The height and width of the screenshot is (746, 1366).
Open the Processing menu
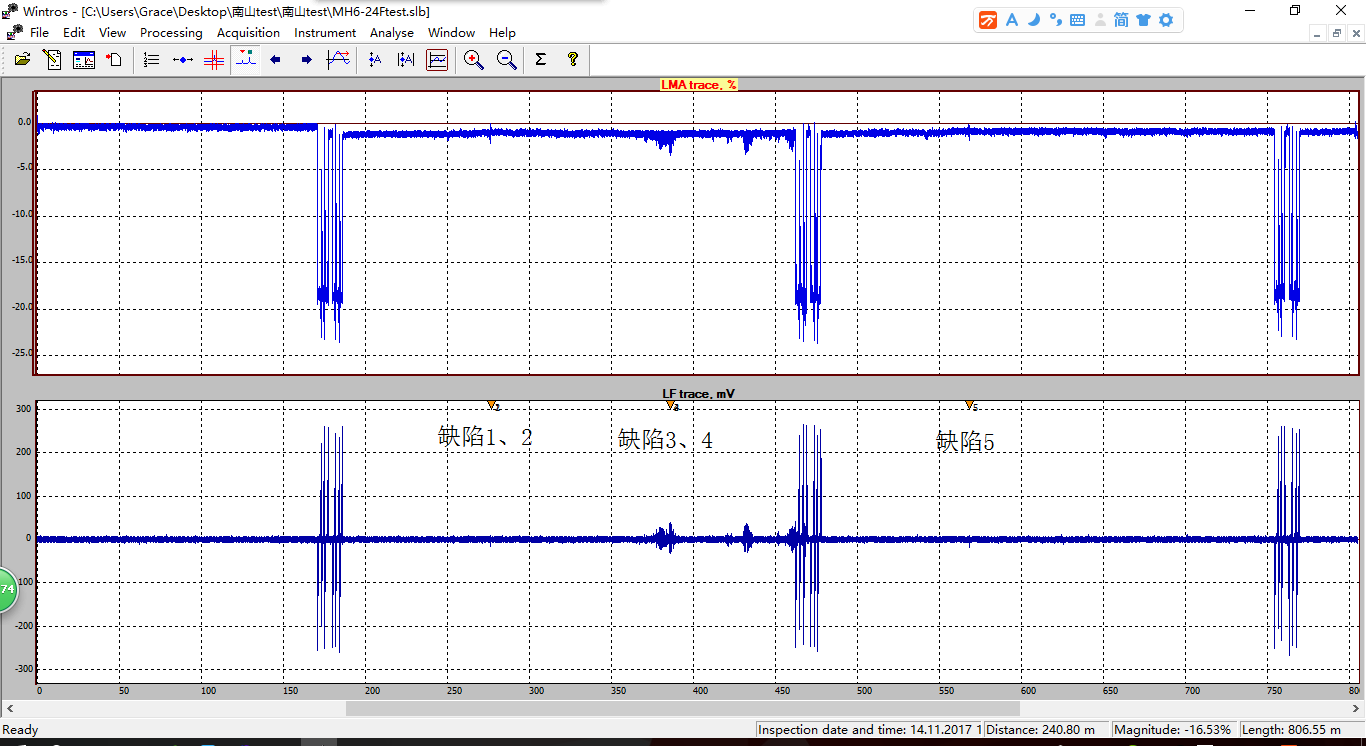[x=171, y=33]
